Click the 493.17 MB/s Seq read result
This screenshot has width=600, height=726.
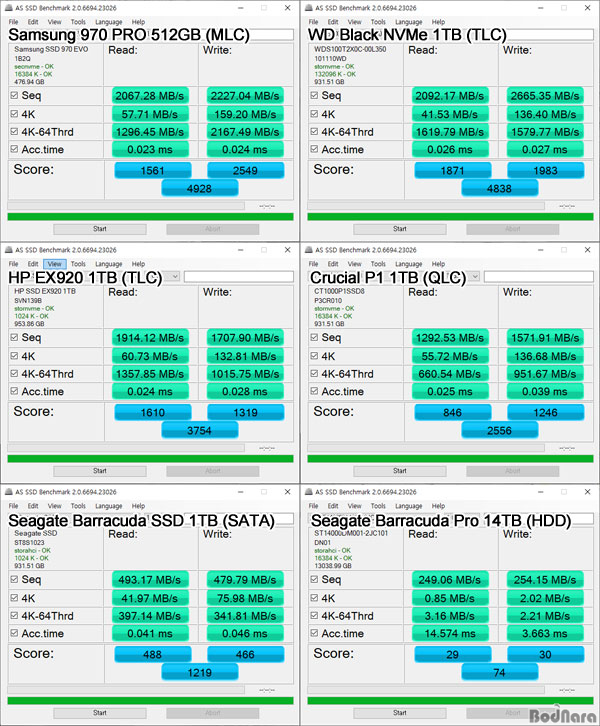pos(150,580)
